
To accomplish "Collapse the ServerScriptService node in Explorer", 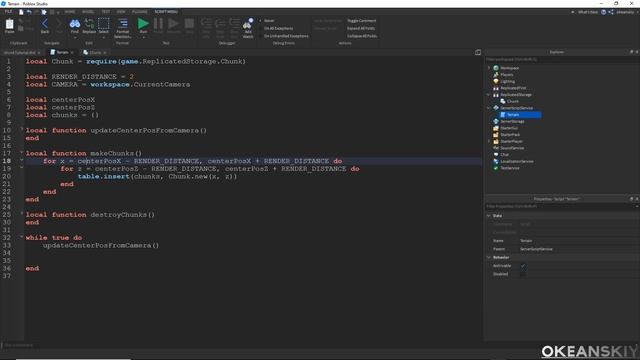I will (489, 108).
